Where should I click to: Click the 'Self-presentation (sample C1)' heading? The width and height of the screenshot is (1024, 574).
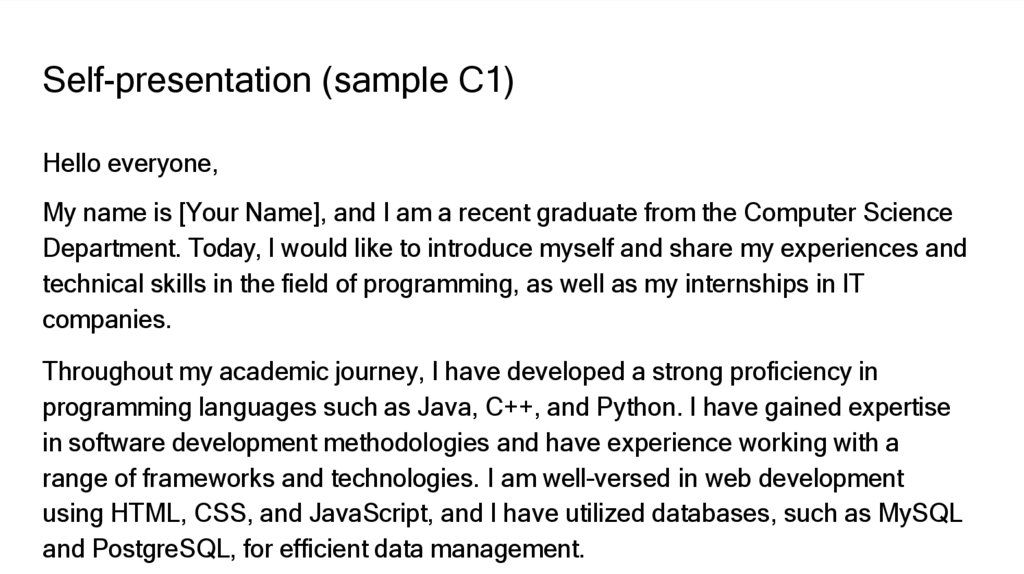point(278,80)
